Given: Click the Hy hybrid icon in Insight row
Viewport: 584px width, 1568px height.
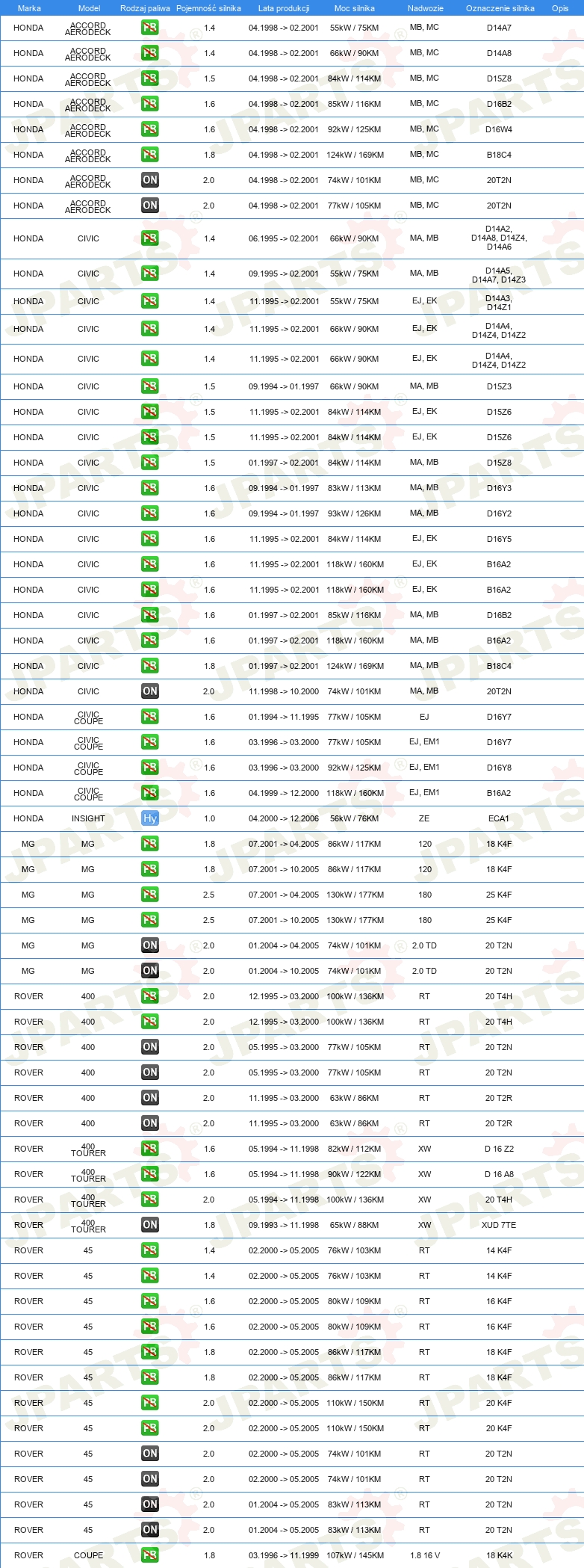Looking at the screenshot, I should click(x=150, y=818).
